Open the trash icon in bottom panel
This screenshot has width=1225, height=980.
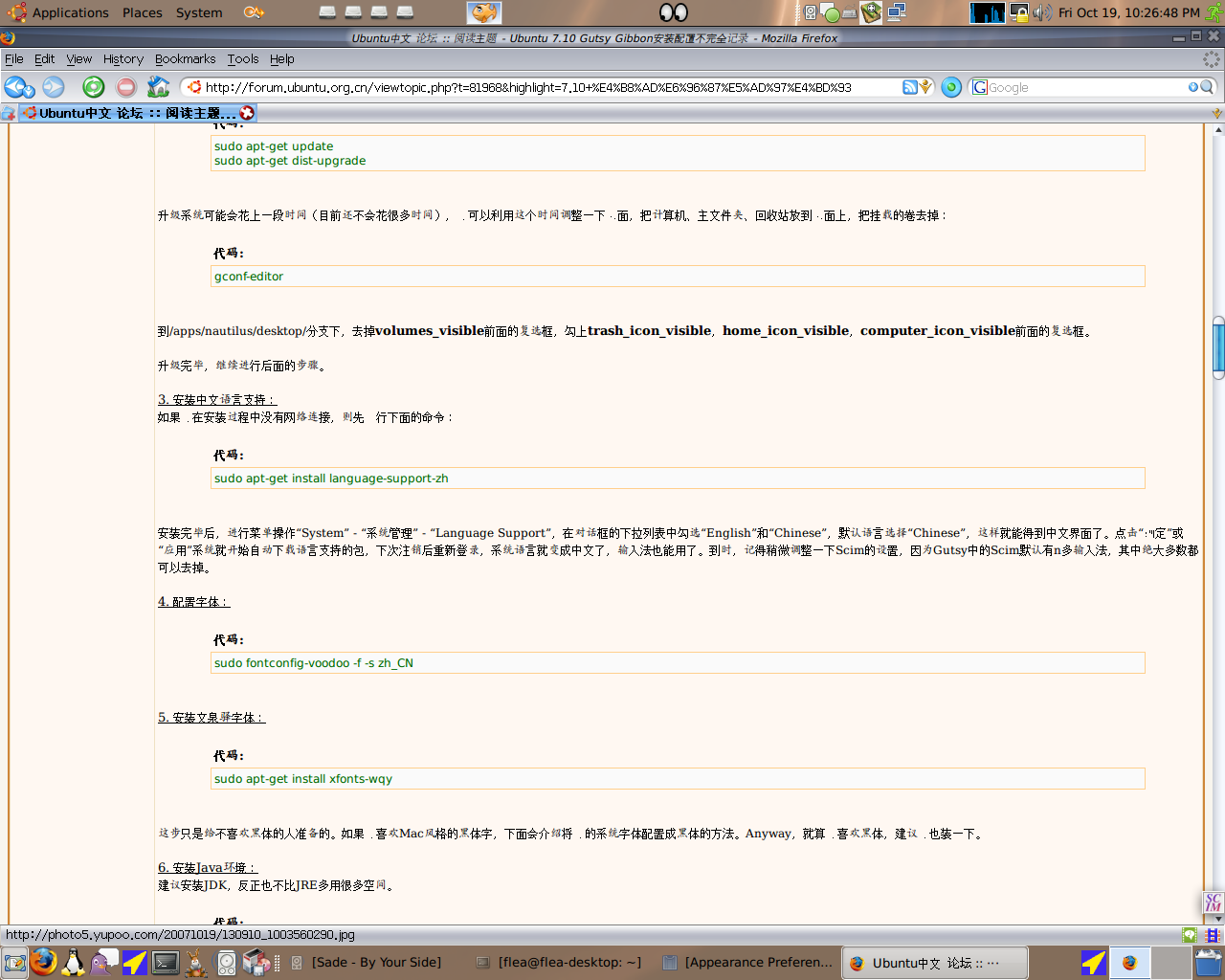[1209, 962]
